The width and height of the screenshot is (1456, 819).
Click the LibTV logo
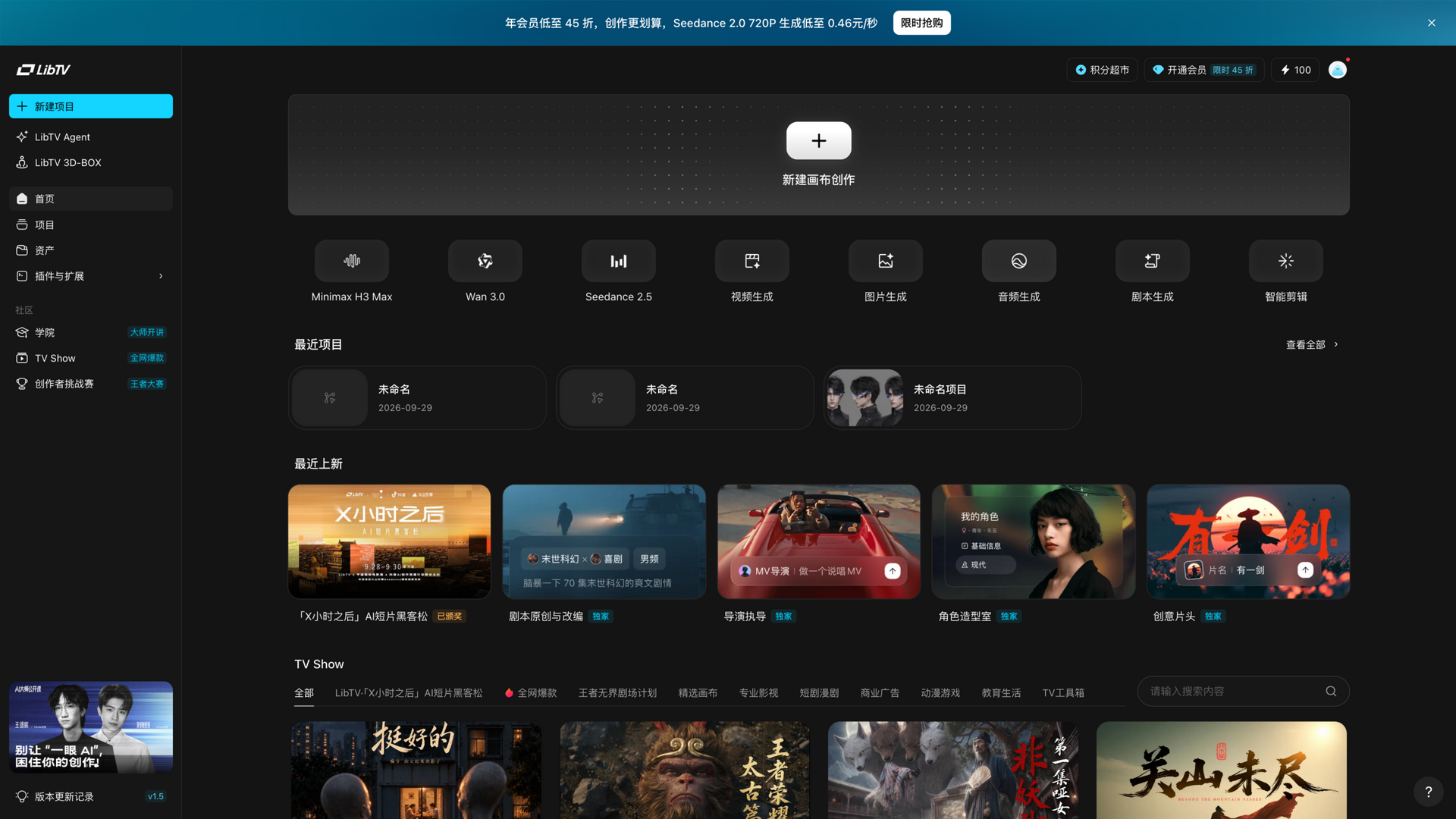click(44, 70)
